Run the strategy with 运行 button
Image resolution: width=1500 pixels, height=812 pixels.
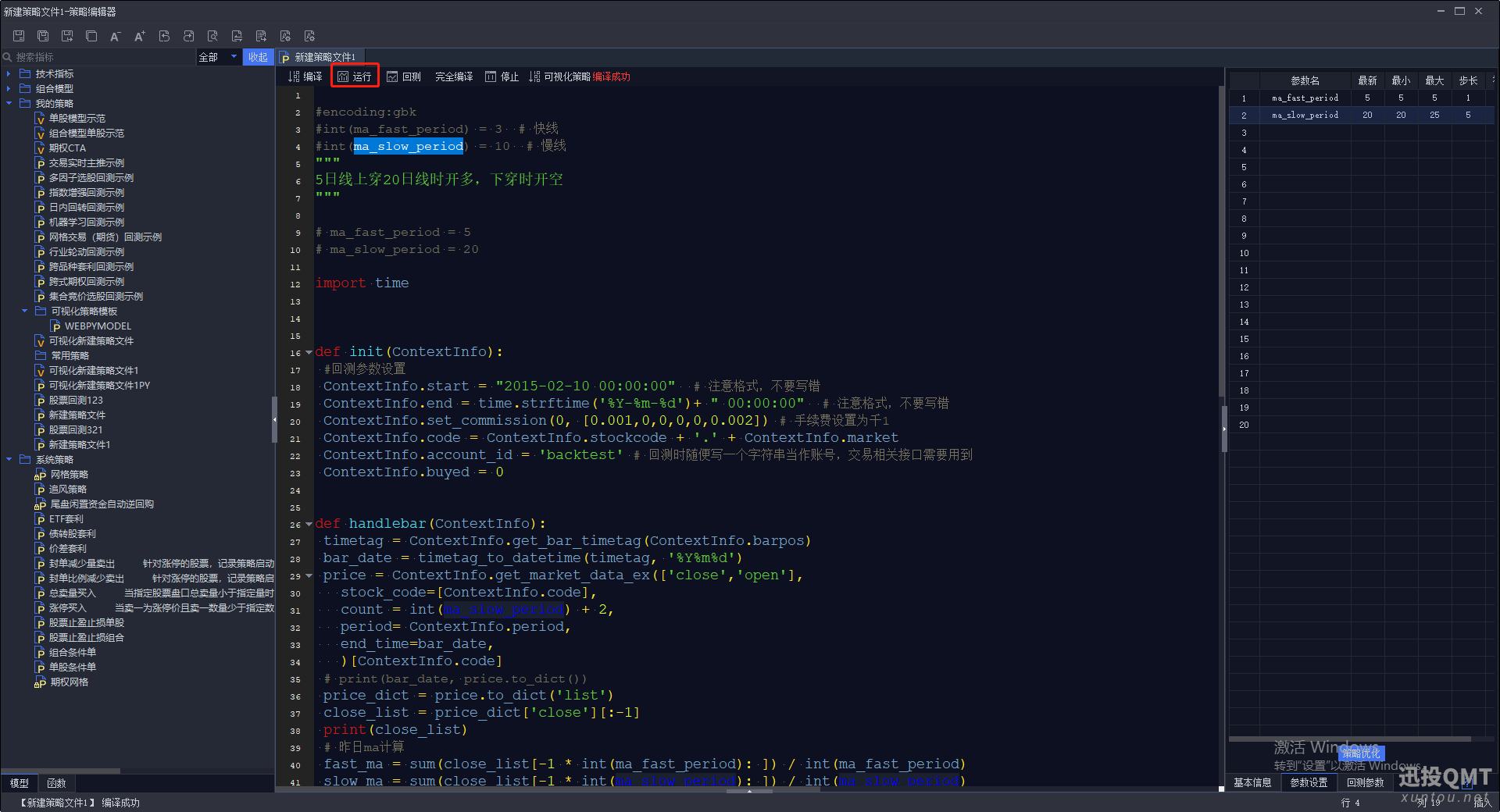tap(355, 77)
